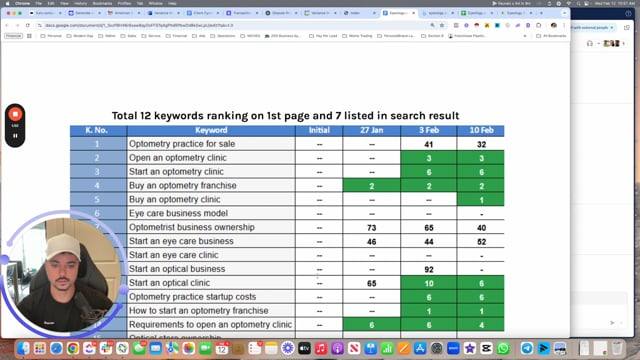Open Pages from the dock
640x360 pixels.
404,348
